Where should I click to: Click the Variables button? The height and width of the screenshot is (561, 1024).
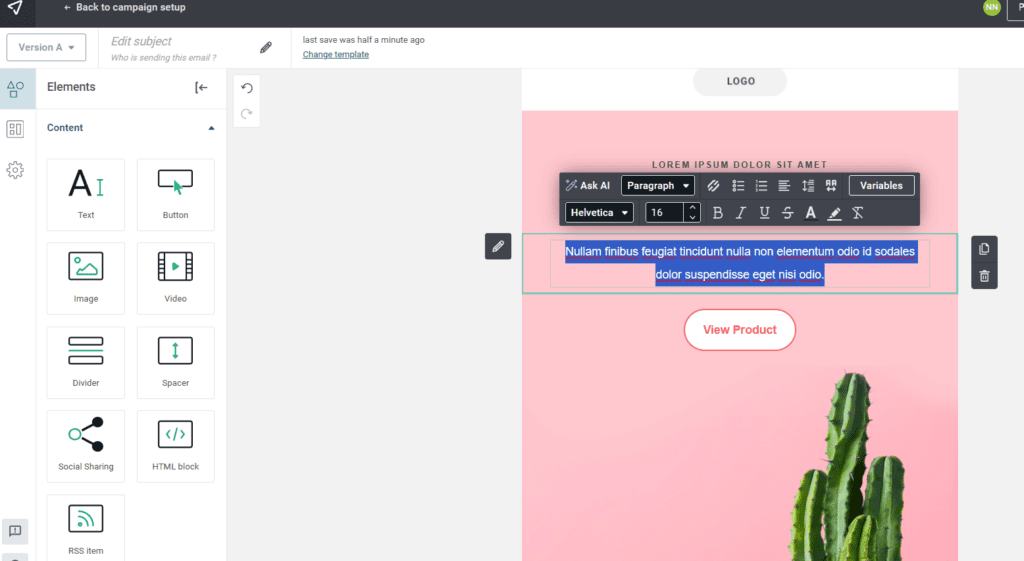[x=881, y=186]
